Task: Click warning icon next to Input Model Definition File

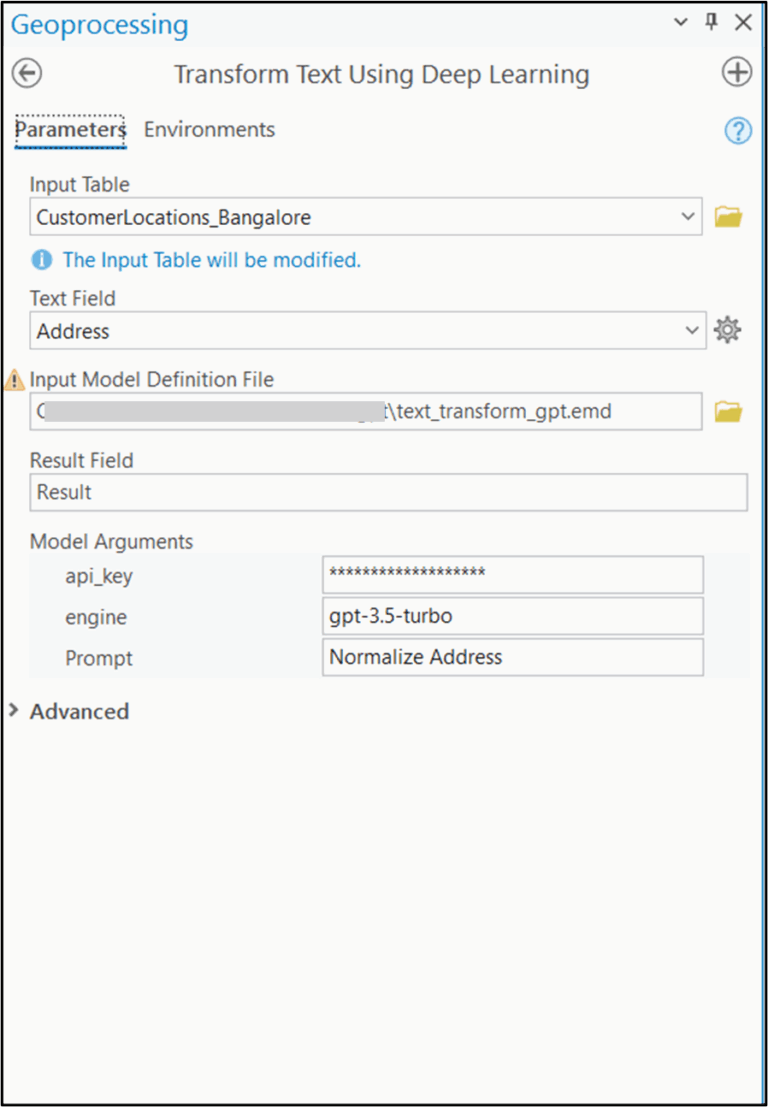Action: (15, 380)
